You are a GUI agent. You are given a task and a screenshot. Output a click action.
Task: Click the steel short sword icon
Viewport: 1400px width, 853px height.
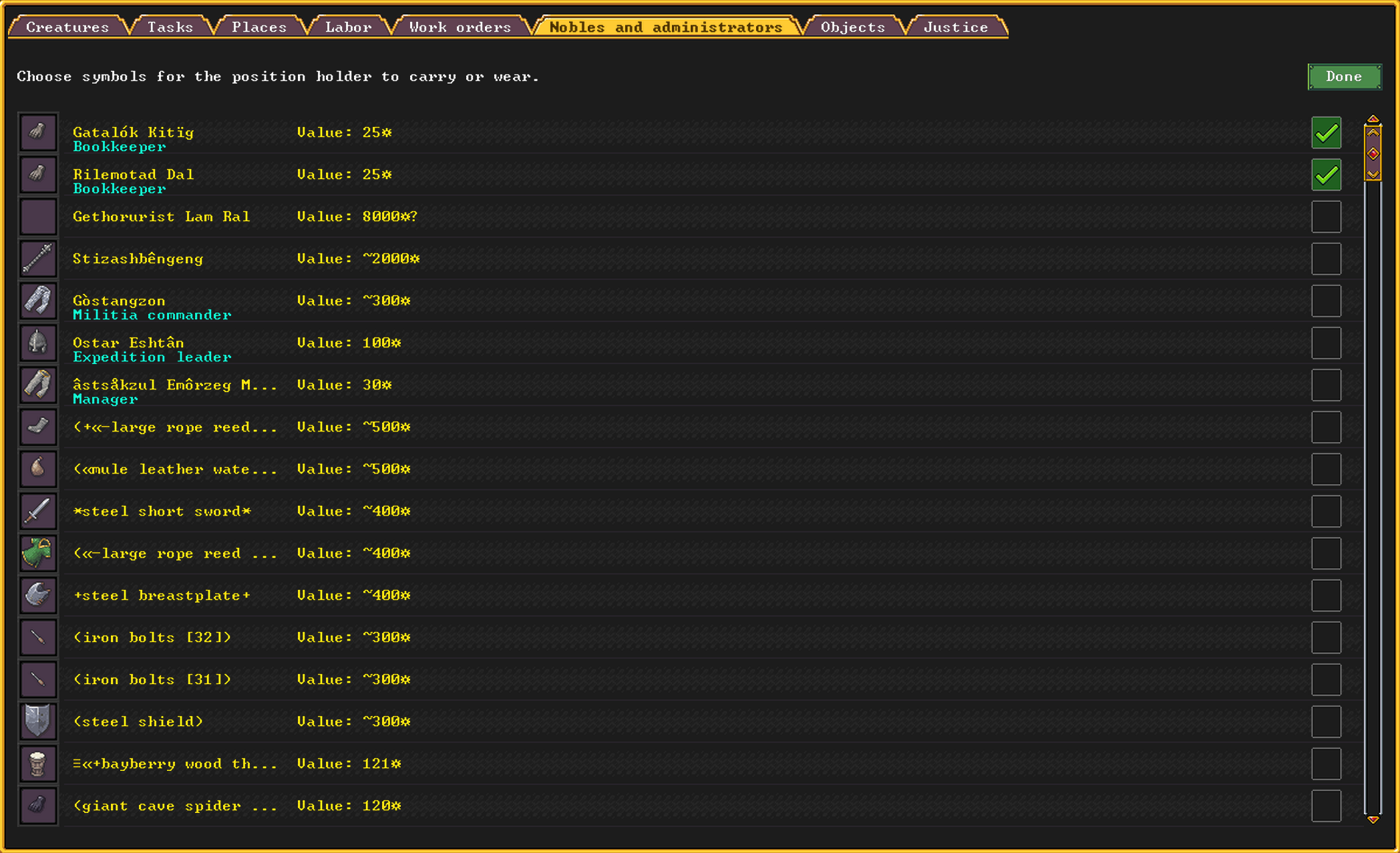click(38, 511)
